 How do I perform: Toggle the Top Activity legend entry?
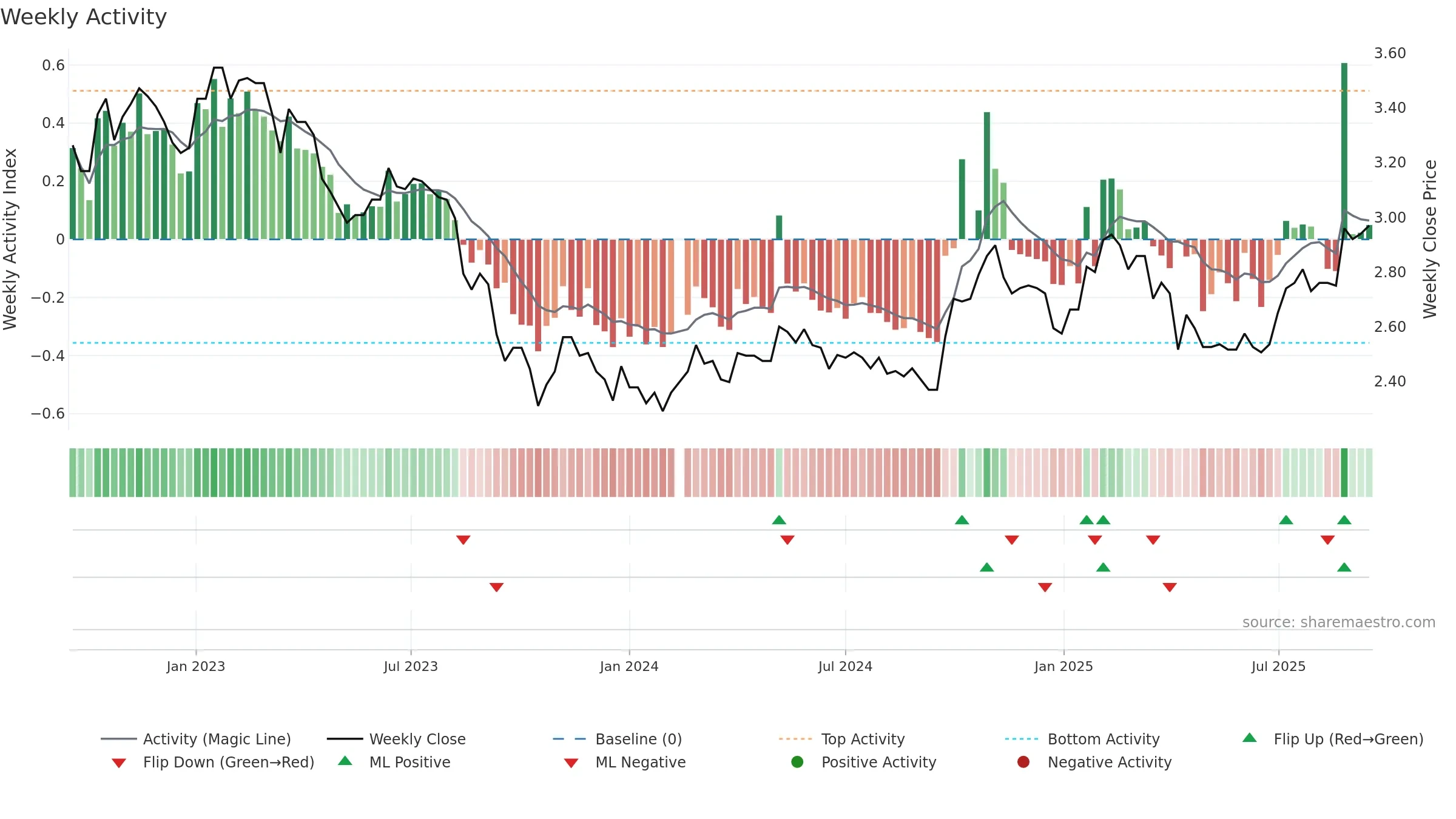point(842,739)
